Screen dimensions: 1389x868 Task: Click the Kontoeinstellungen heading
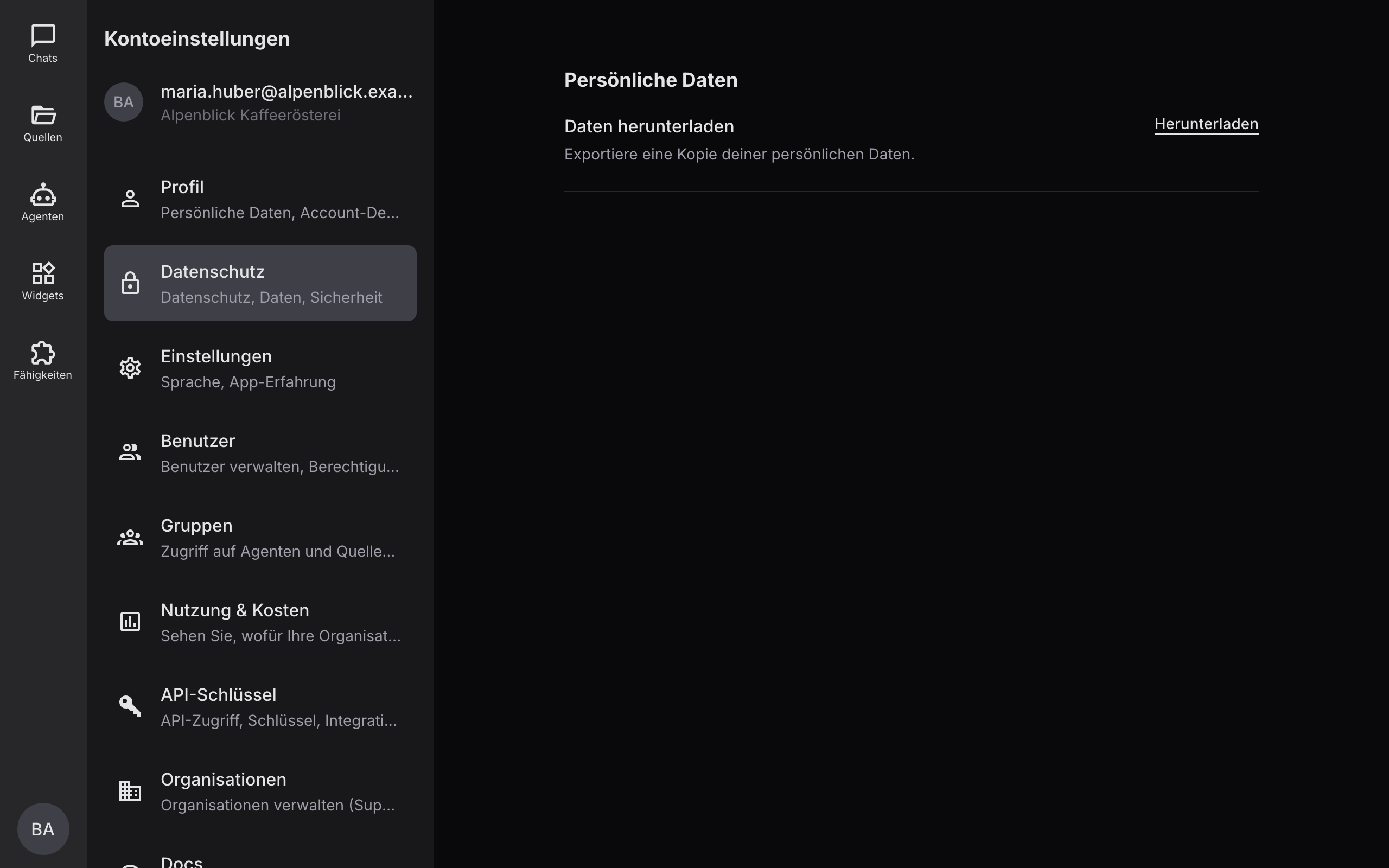coord(197,39)
